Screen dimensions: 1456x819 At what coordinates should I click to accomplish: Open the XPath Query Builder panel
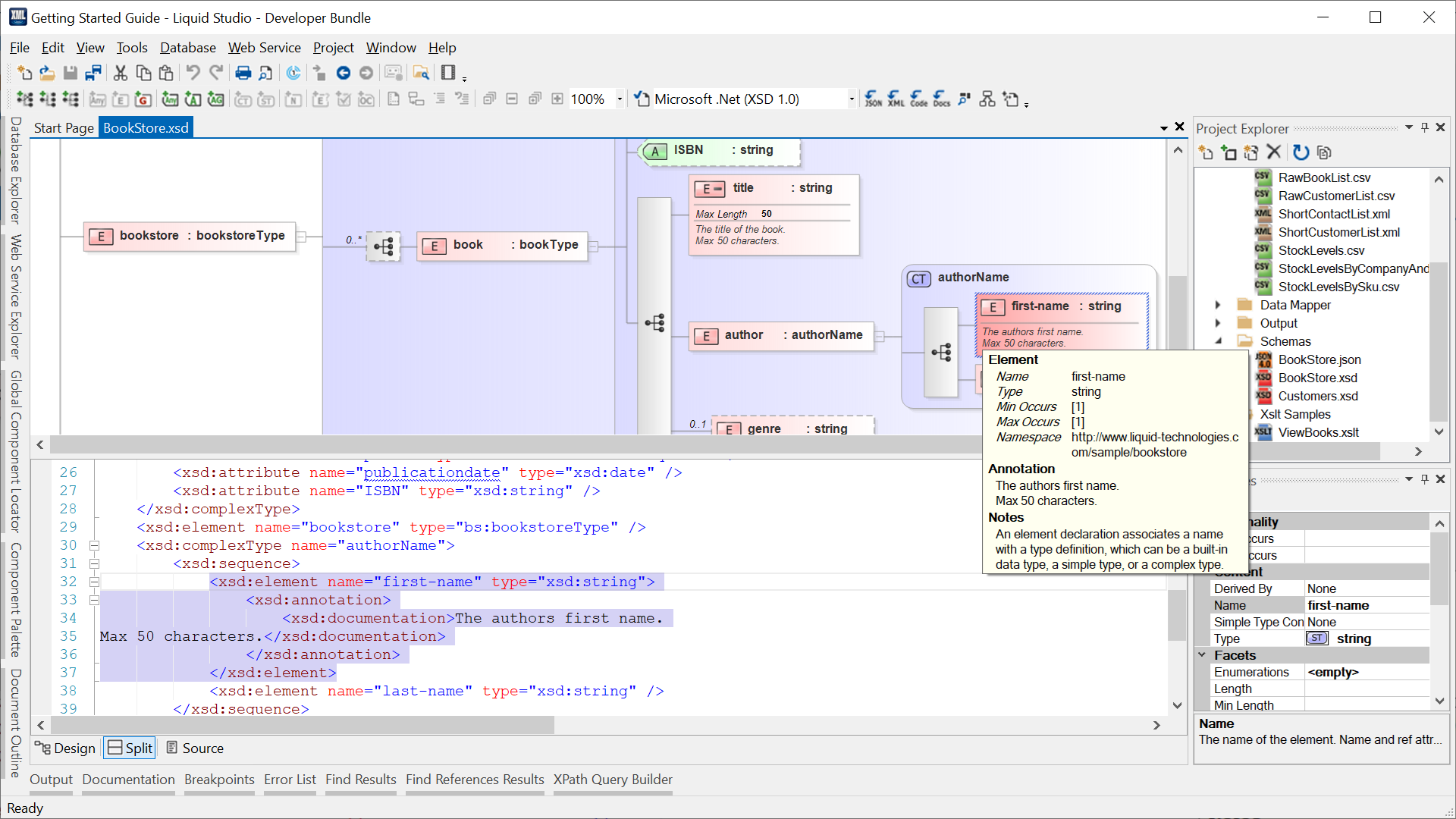(613, 780)
